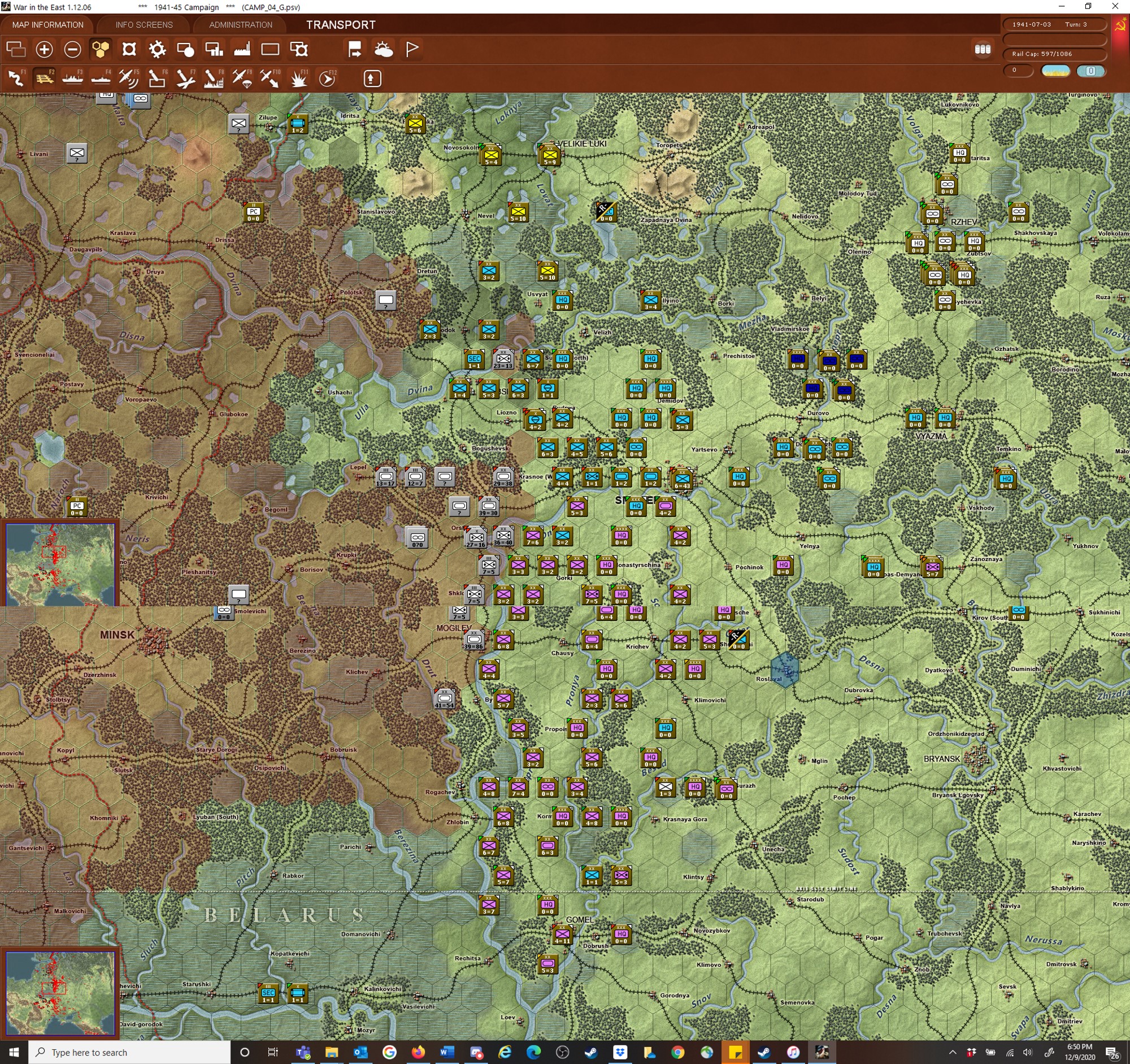Viewport: 1130px width, 1064px height.
Task: Select the 41=54 German unit counter
Action: pos(445,698)
